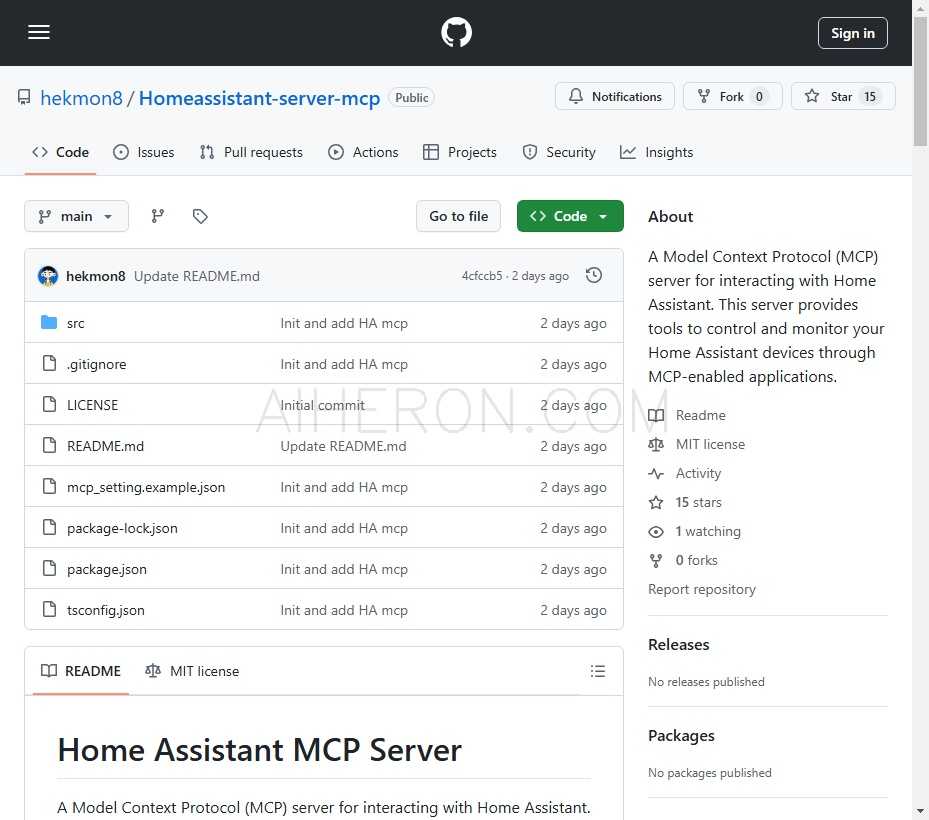The width and height of the screenshot is (929, 820).
Task: Open the main branch selector
Action: point(76,215)
